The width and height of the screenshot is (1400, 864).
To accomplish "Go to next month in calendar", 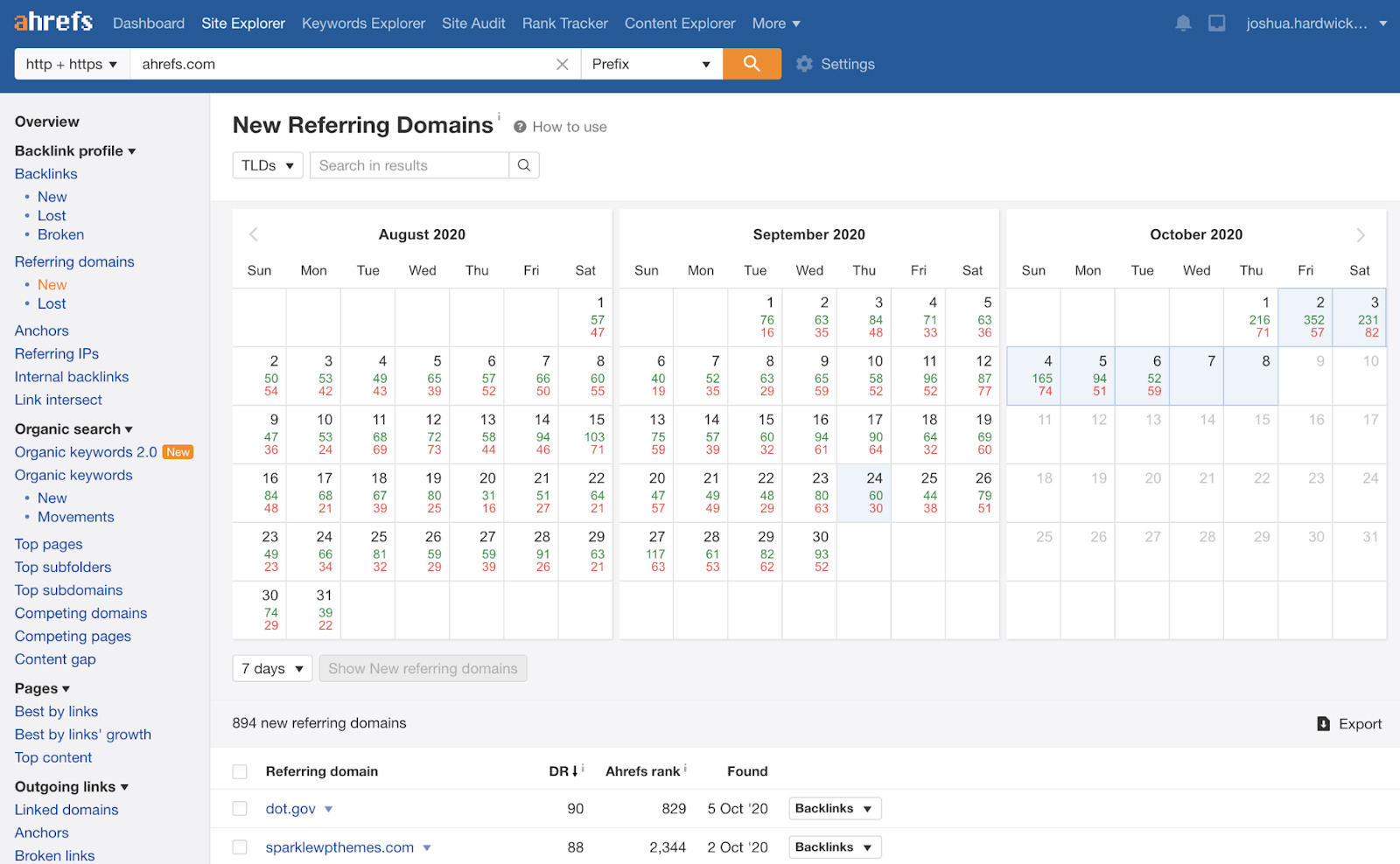I will point(1360,234).
